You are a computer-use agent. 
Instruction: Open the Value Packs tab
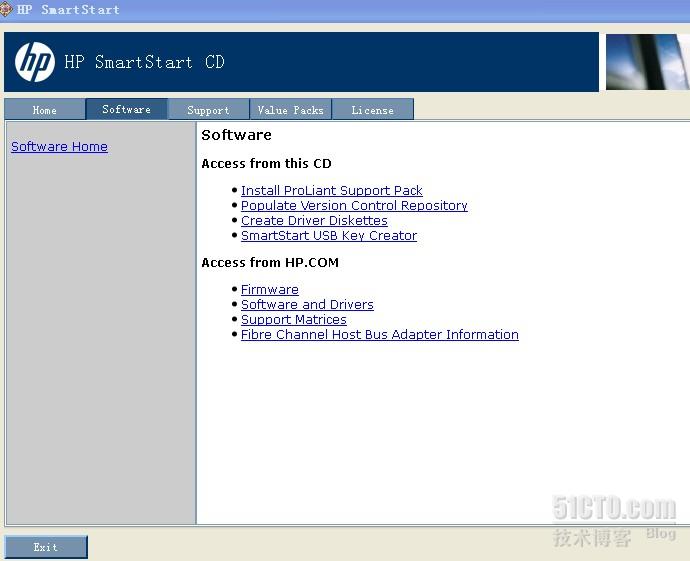[x=290, y=110]
